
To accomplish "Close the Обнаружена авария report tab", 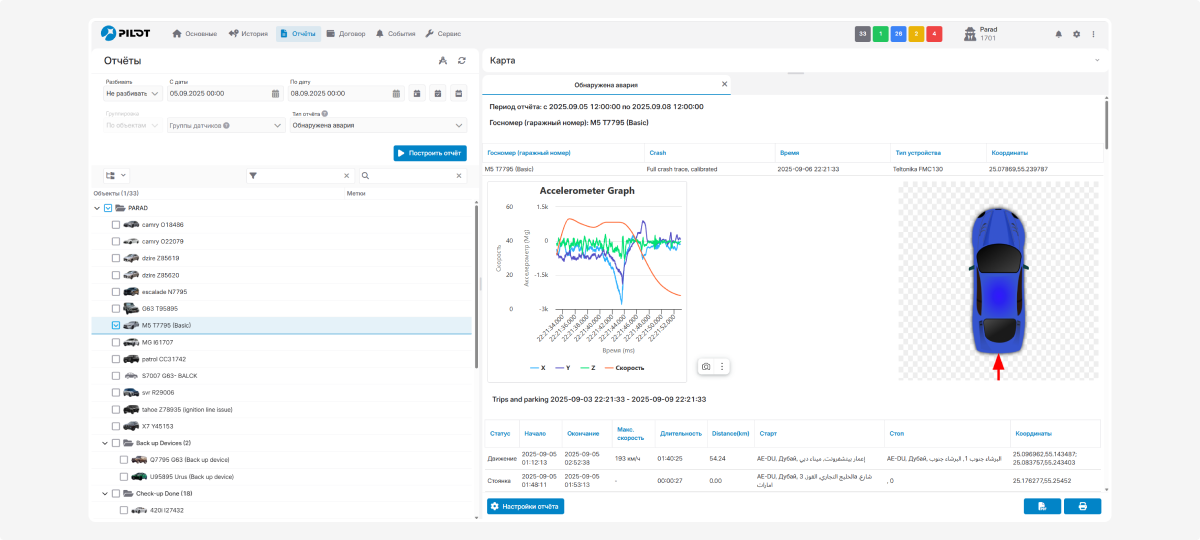I will pos(724,85).
